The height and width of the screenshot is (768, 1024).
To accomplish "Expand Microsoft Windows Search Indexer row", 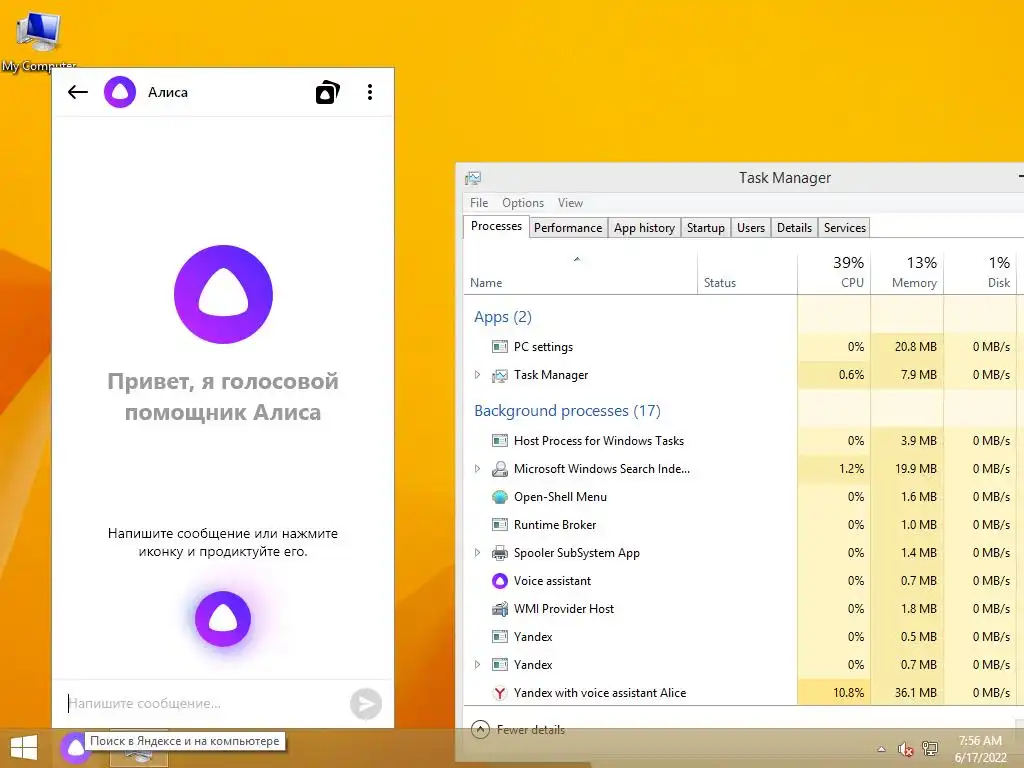I will pyautogui.click(x=477, y=468).
